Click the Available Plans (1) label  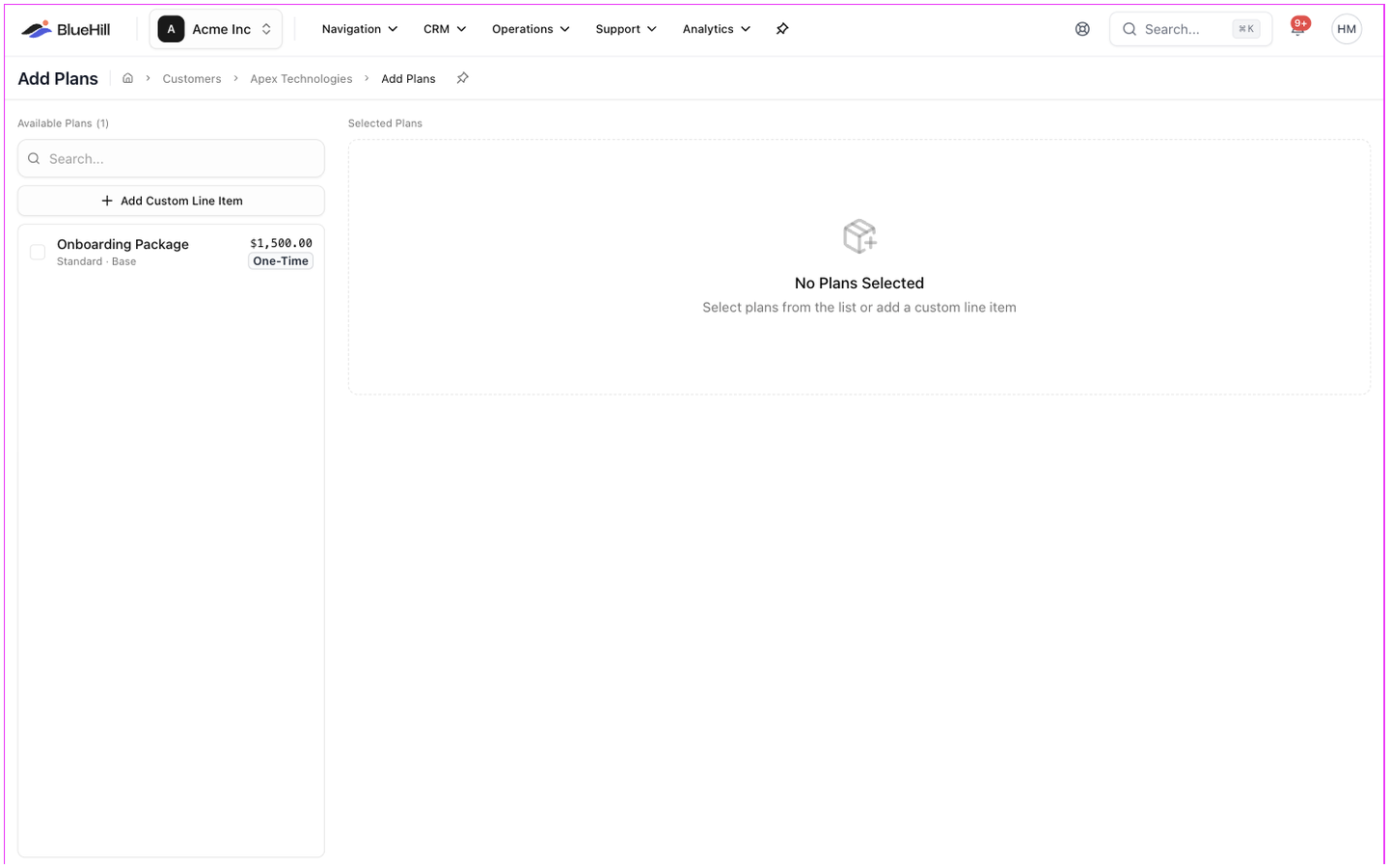pyautogui.click(x=63, y=123)
